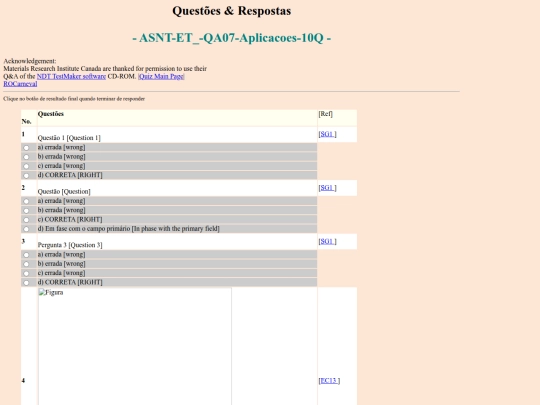Open SG1 reference for question 3
This screenshot has width=540, height=405.
point(327,241)
